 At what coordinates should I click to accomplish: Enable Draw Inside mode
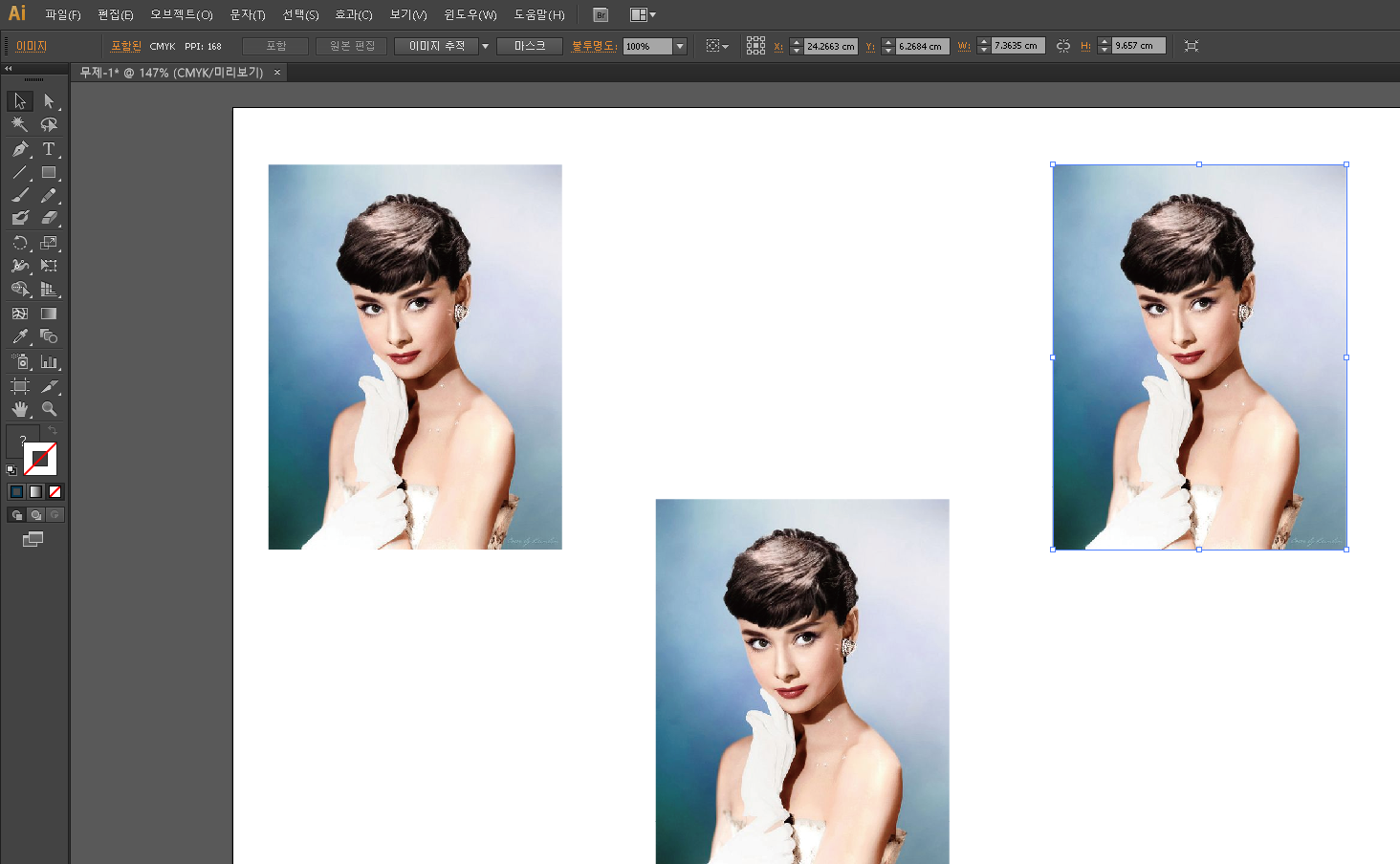tap(55, 515)
